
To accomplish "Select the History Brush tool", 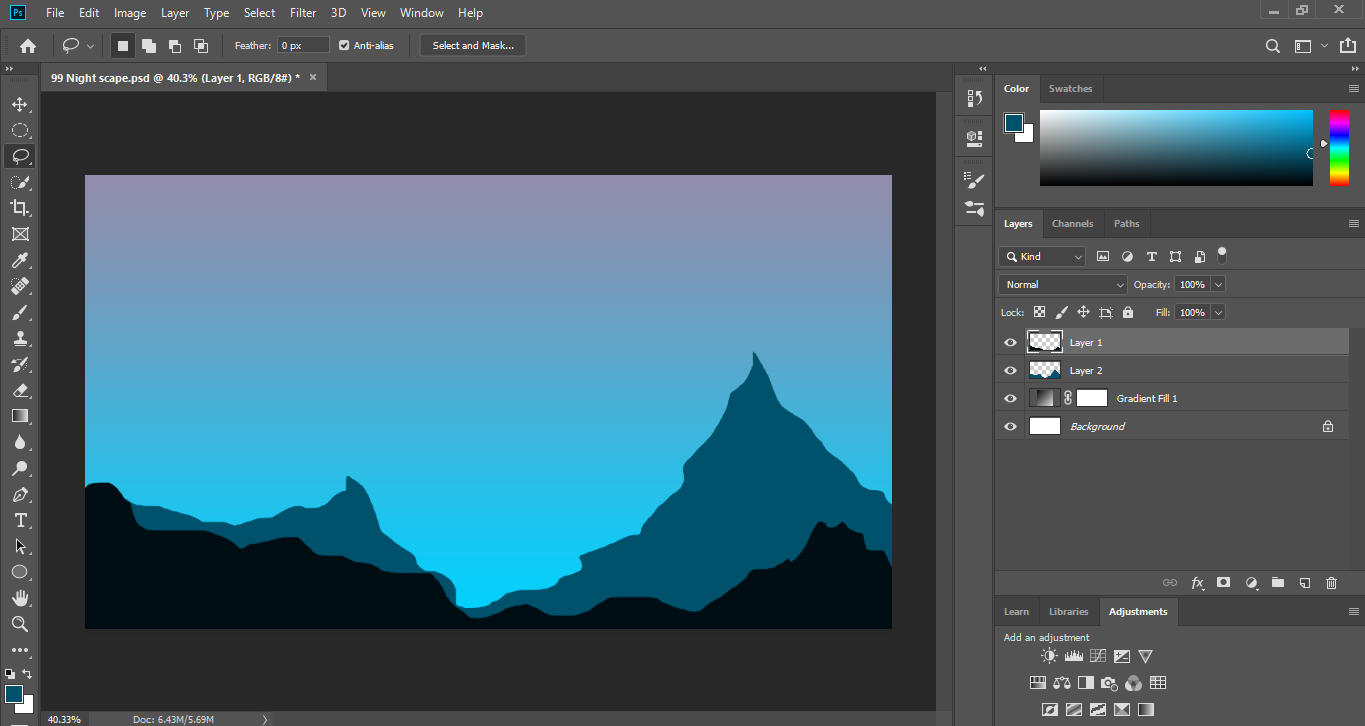I will pos(19,364).
